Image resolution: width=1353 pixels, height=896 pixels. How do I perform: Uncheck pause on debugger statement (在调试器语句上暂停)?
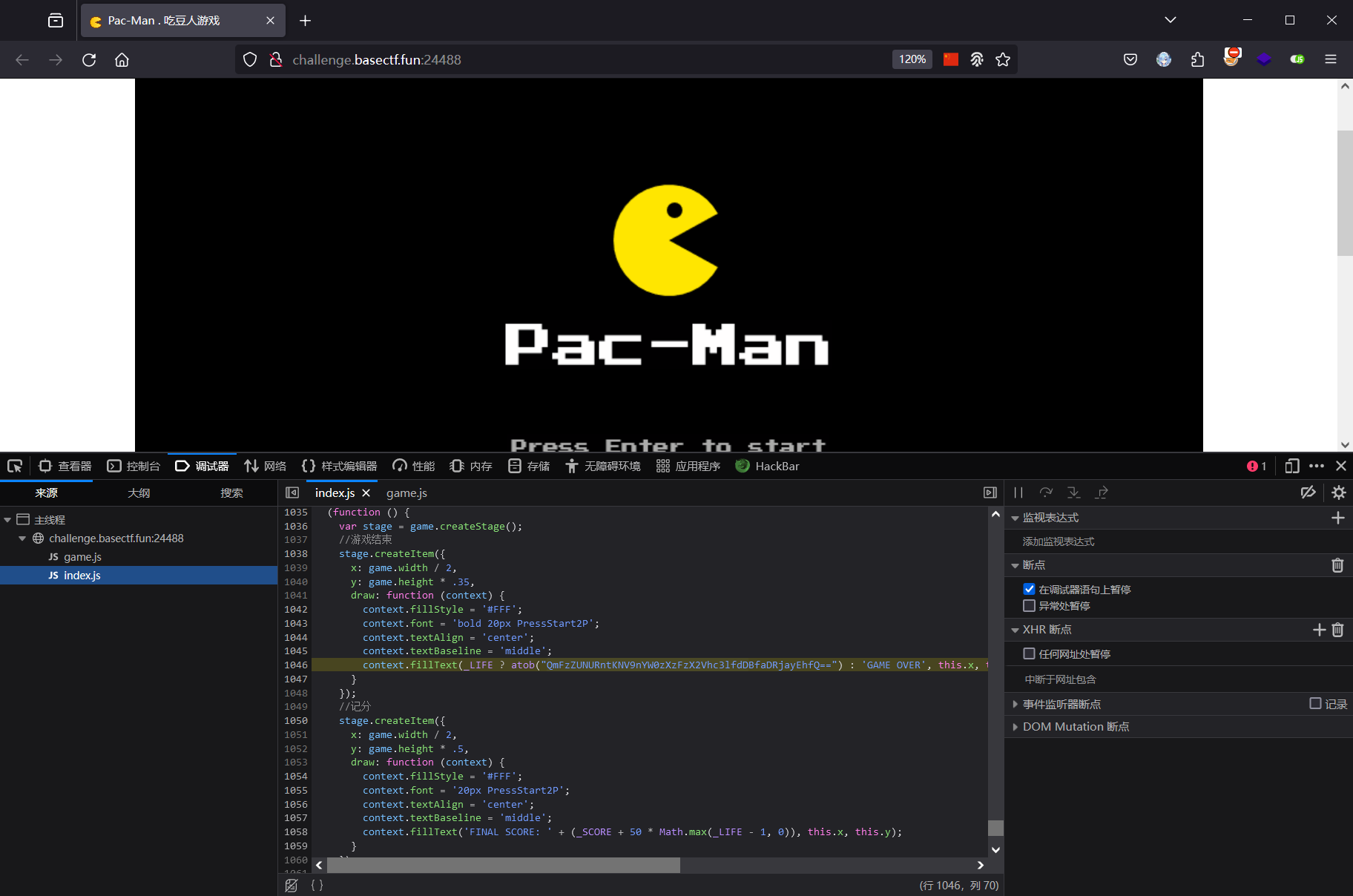[x=1029, y=589]
